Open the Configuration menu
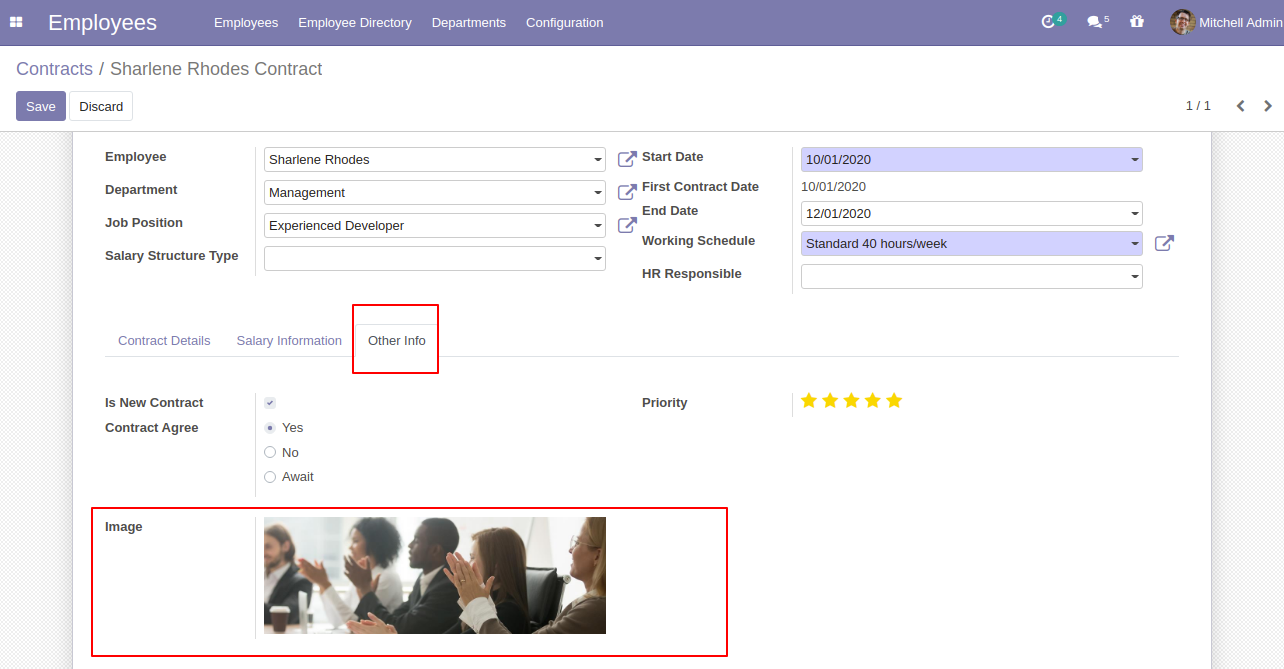 click(565, 22)
